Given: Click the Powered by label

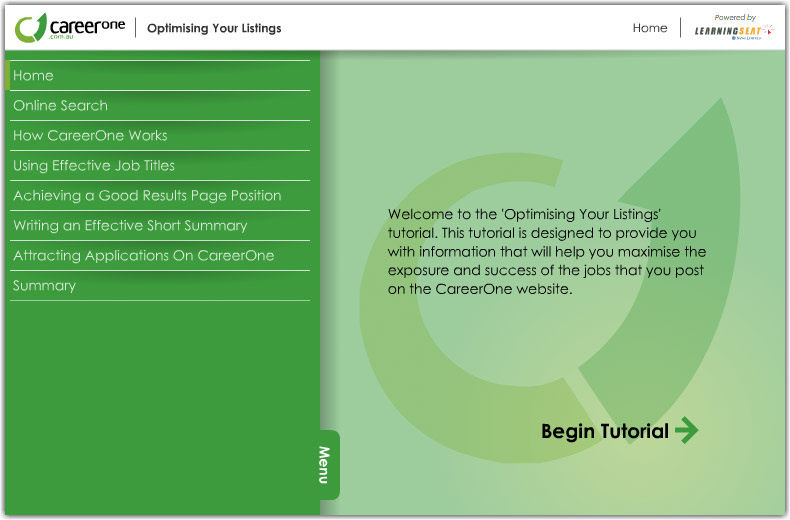Looking at the screenshot, I should [735, 18].
